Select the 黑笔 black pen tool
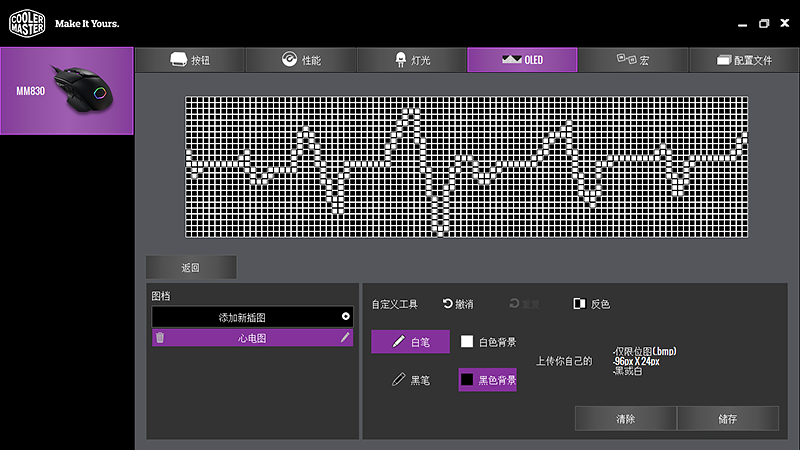 coord(410,380)
